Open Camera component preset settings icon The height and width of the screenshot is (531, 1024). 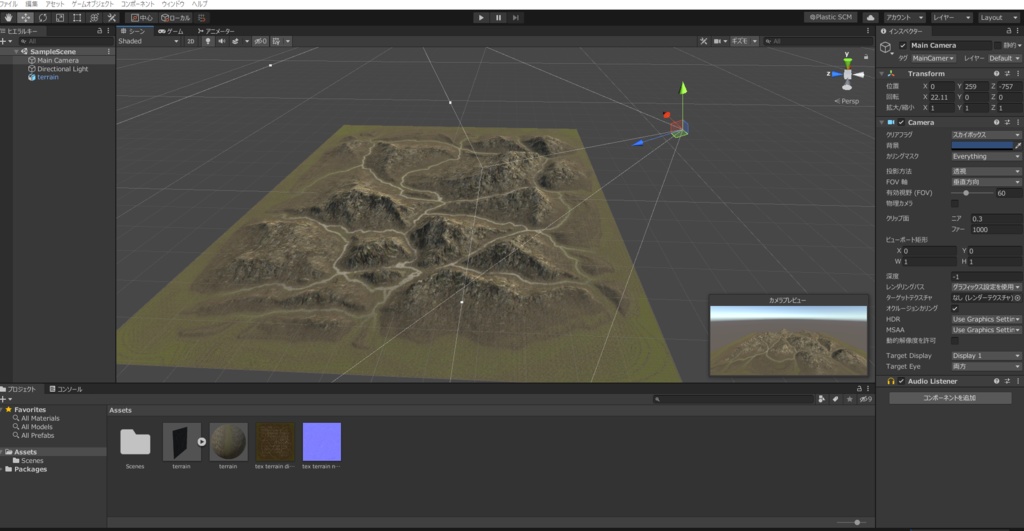[x=1007, y=122]
